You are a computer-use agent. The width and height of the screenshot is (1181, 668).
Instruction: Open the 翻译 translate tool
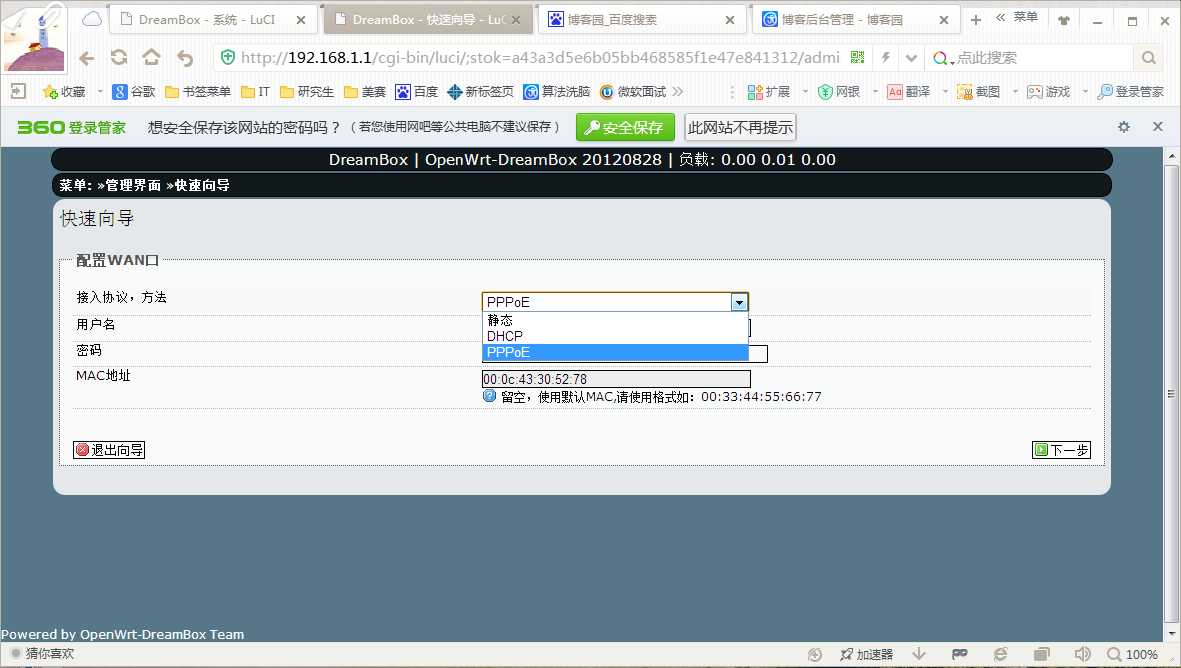tap(908, 92)
